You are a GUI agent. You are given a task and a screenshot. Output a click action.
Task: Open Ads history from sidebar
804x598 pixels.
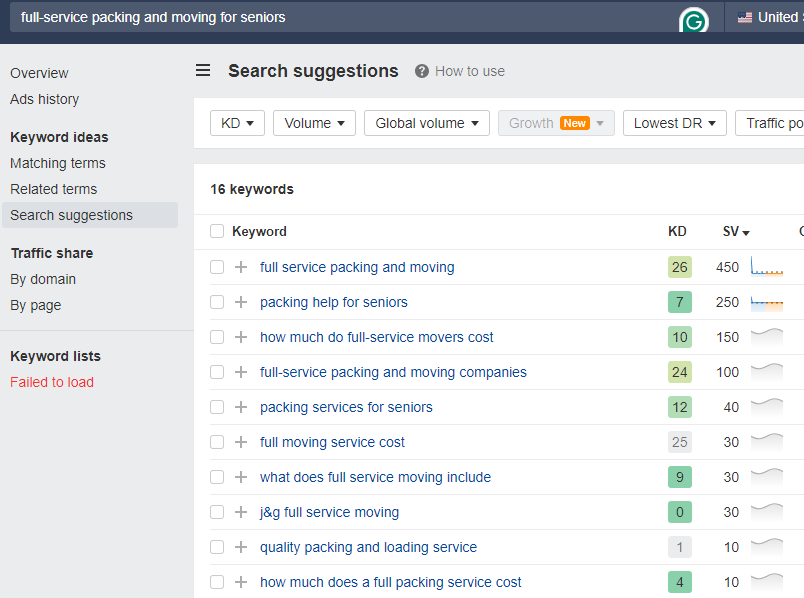pos(45,99)
